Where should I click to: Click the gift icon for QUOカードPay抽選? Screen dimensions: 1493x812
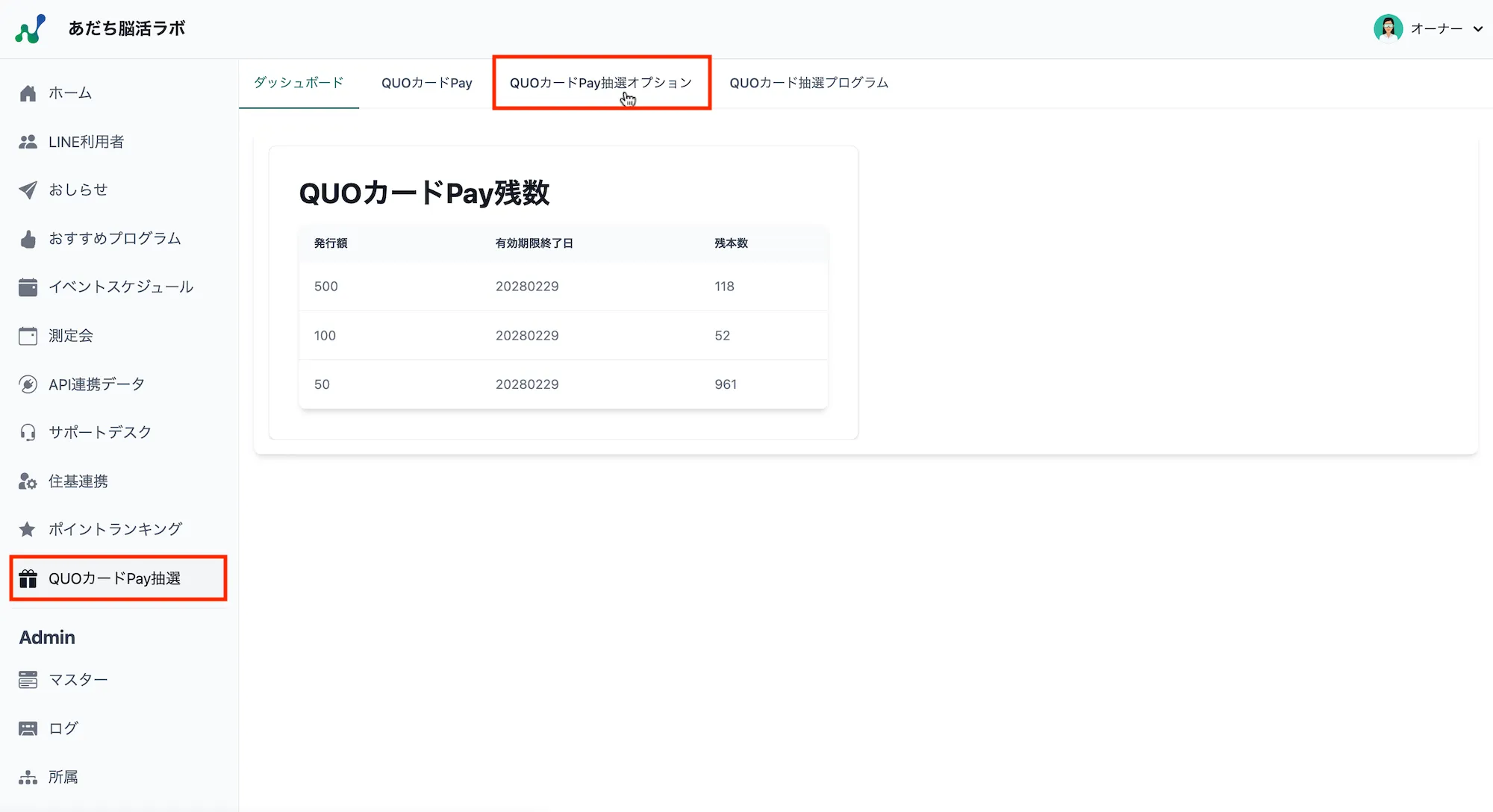tap(28, 578)
